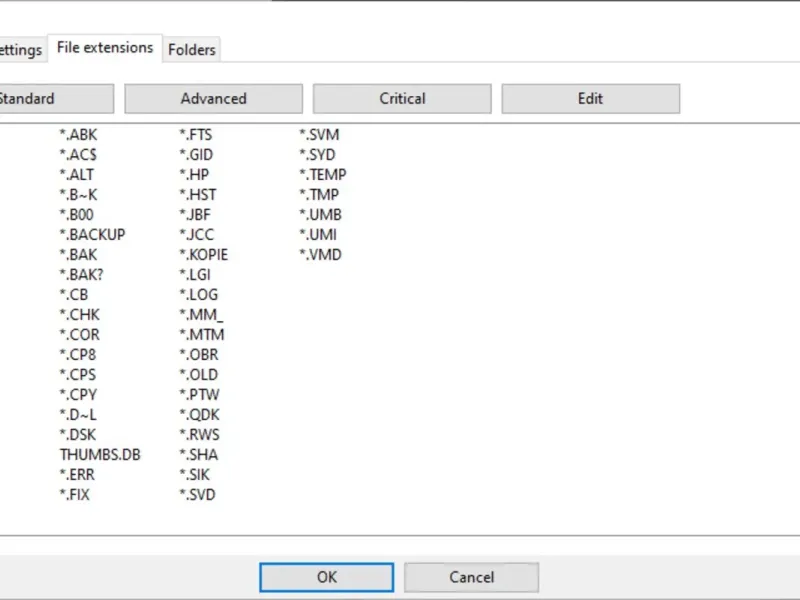Click the *.ERR extension
The image size is (800, 600).
coord(77,474)
